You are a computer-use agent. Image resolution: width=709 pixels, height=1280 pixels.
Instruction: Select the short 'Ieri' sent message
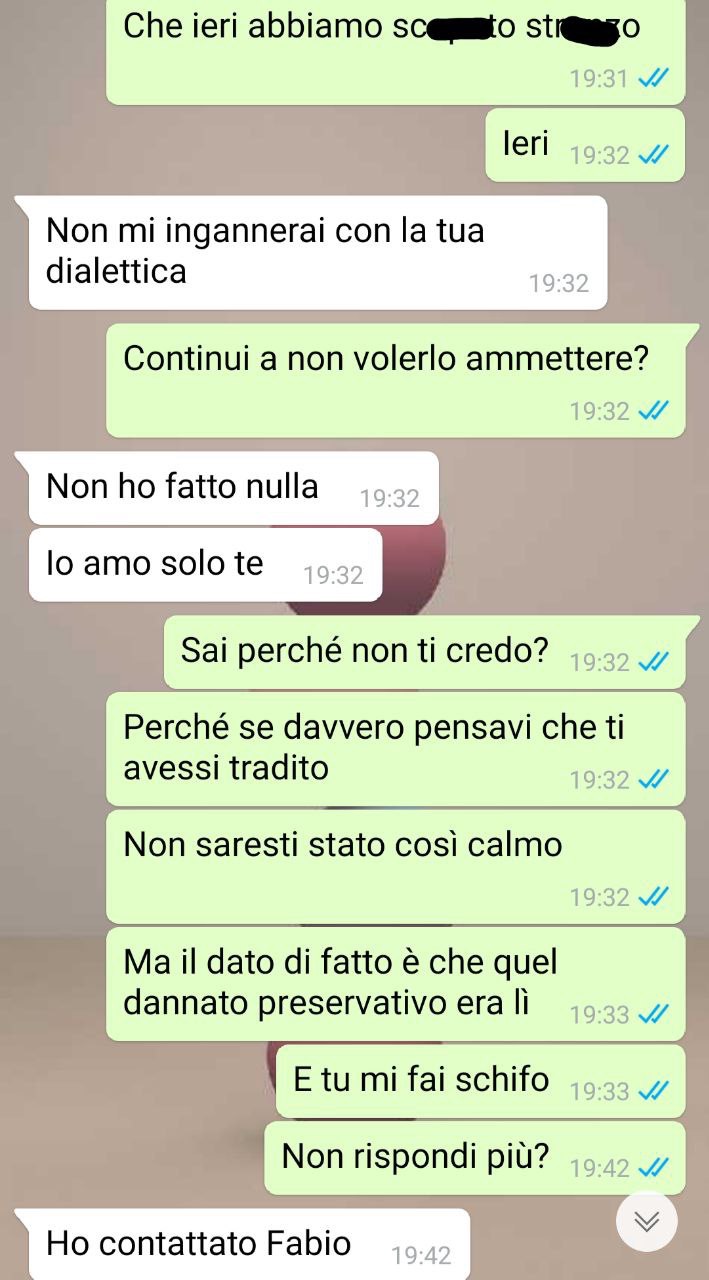coord(586,145)
